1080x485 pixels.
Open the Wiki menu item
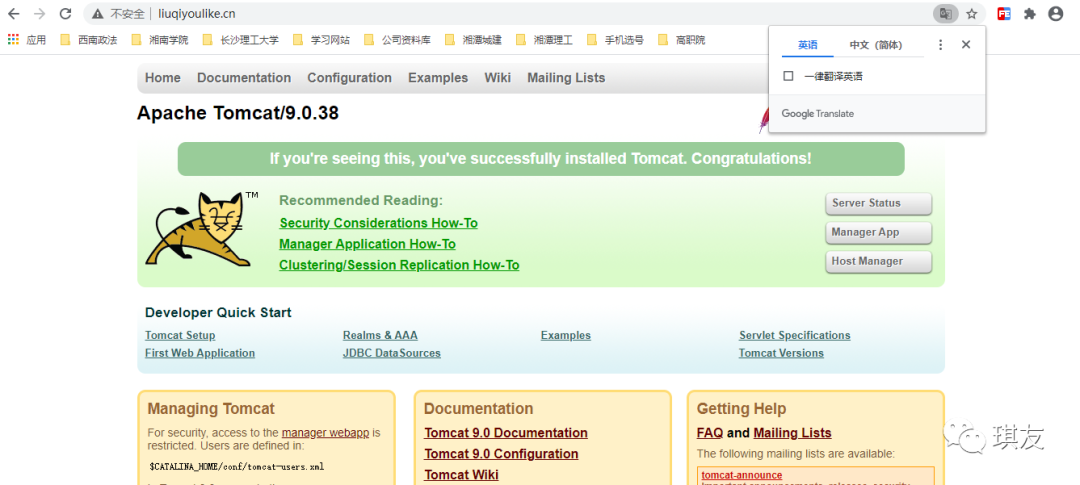497,78
